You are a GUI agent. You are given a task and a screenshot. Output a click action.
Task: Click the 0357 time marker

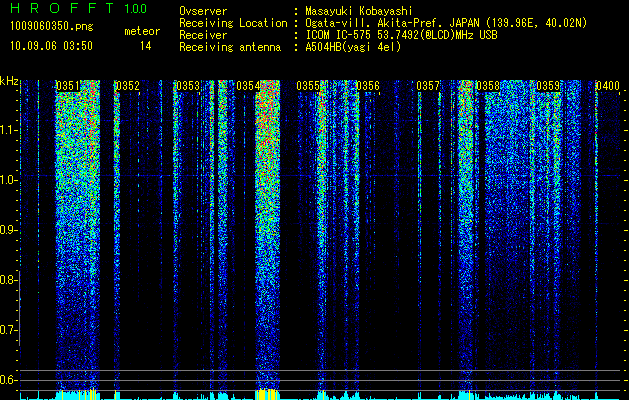click(x=428, y=86)
